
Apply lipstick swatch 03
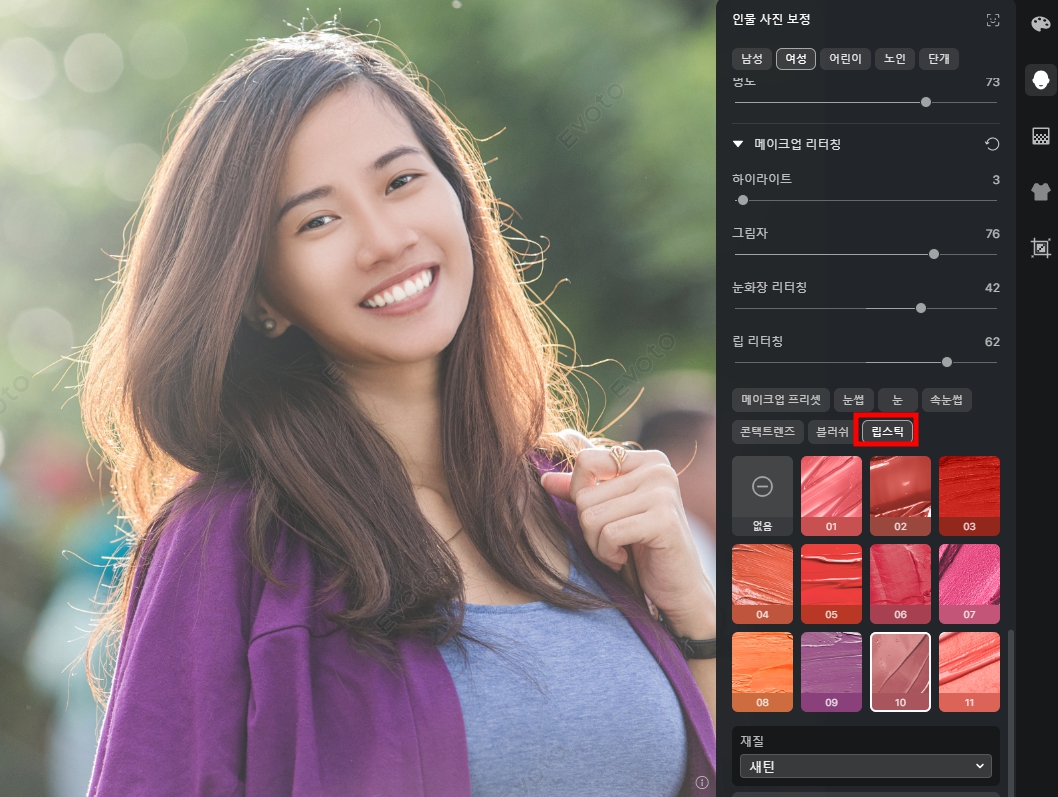(x=969, y=495)
